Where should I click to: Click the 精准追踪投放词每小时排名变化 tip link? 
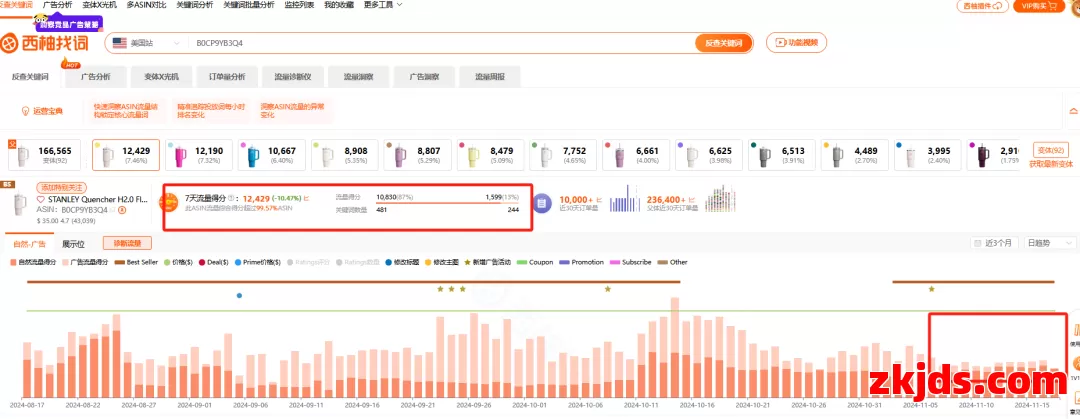[x=211, y=111]
